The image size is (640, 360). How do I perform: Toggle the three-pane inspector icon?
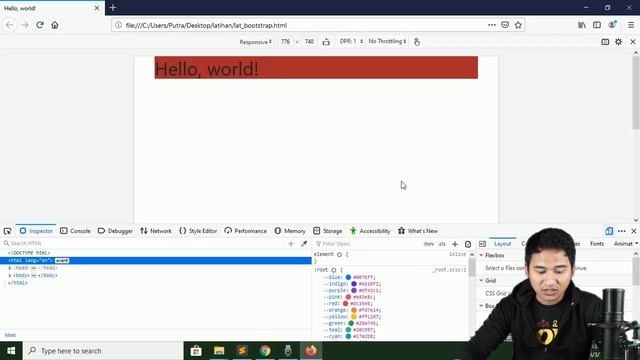482,244
